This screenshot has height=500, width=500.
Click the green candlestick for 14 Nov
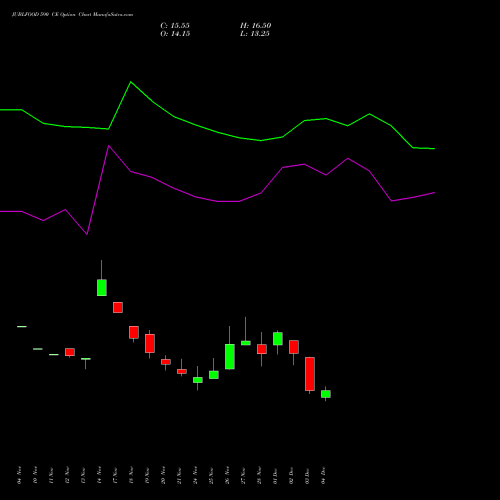click(x=102, y=288)
